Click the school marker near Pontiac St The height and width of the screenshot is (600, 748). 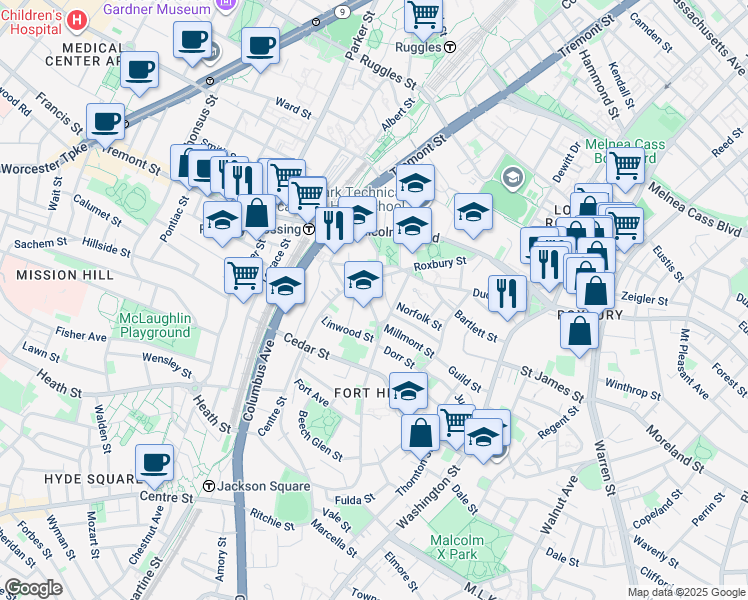point(222,223)
